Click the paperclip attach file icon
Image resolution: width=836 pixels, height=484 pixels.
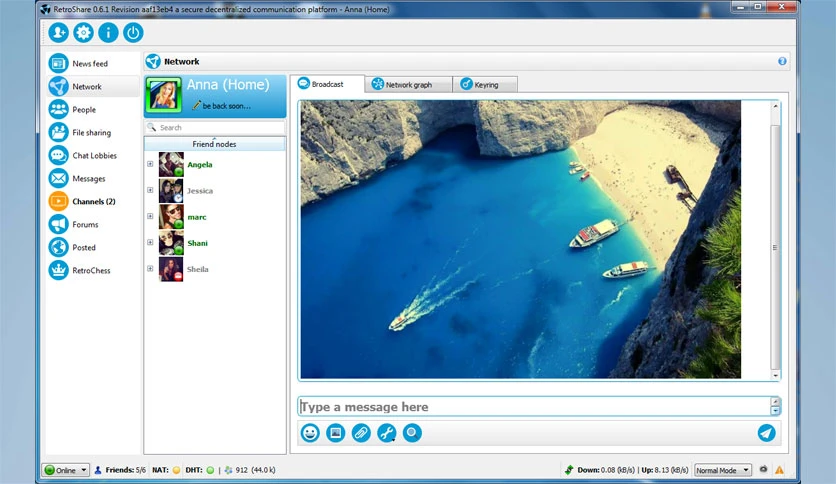coord(361,433)
